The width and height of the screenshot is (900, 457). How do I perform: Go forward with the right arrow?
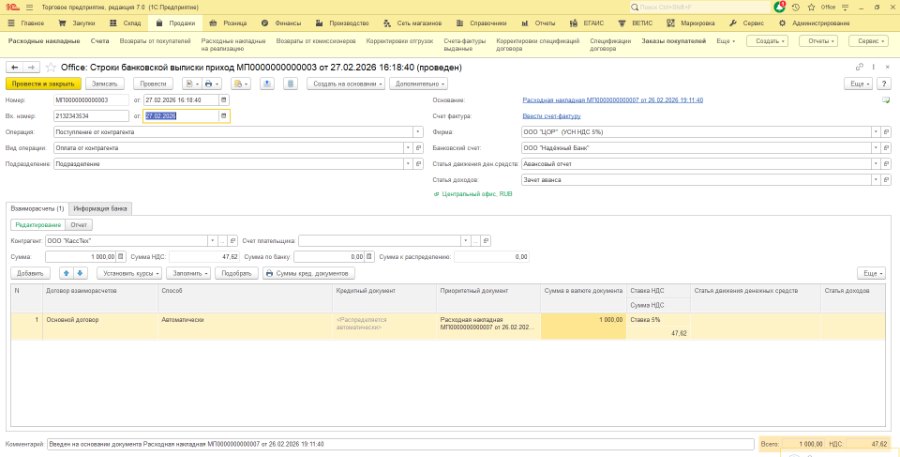tap(31, 68)
